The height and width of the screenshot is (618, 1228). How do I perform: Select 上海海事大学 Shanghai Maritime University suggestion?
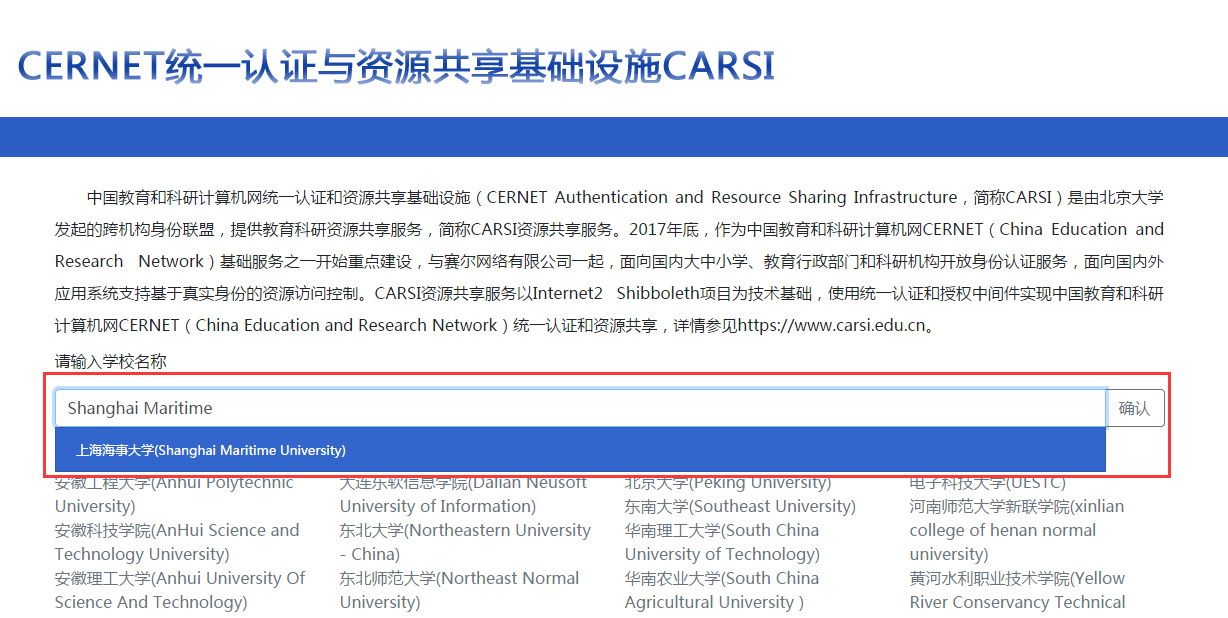click(580, 450)
